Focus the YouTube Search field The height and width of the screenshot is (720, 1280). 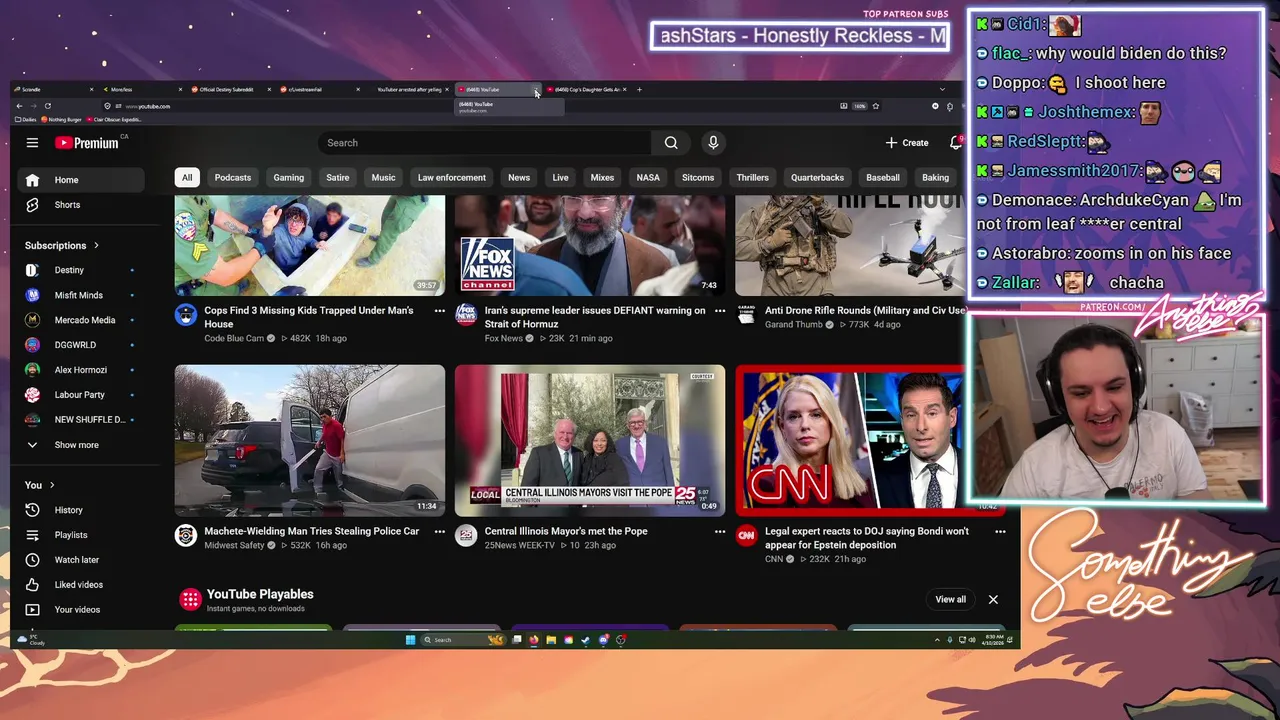[x=485, y=143]
